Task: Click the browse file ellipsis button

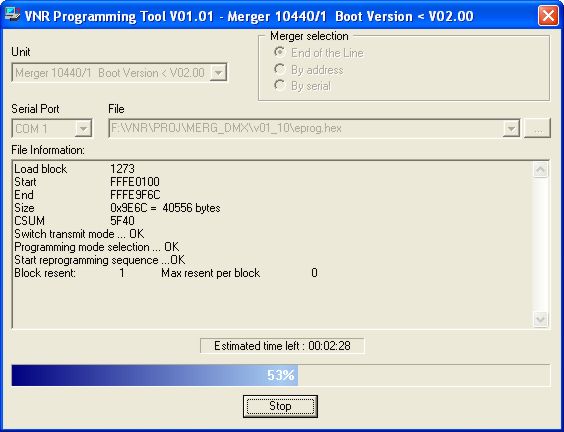Action: click(538, 128)
